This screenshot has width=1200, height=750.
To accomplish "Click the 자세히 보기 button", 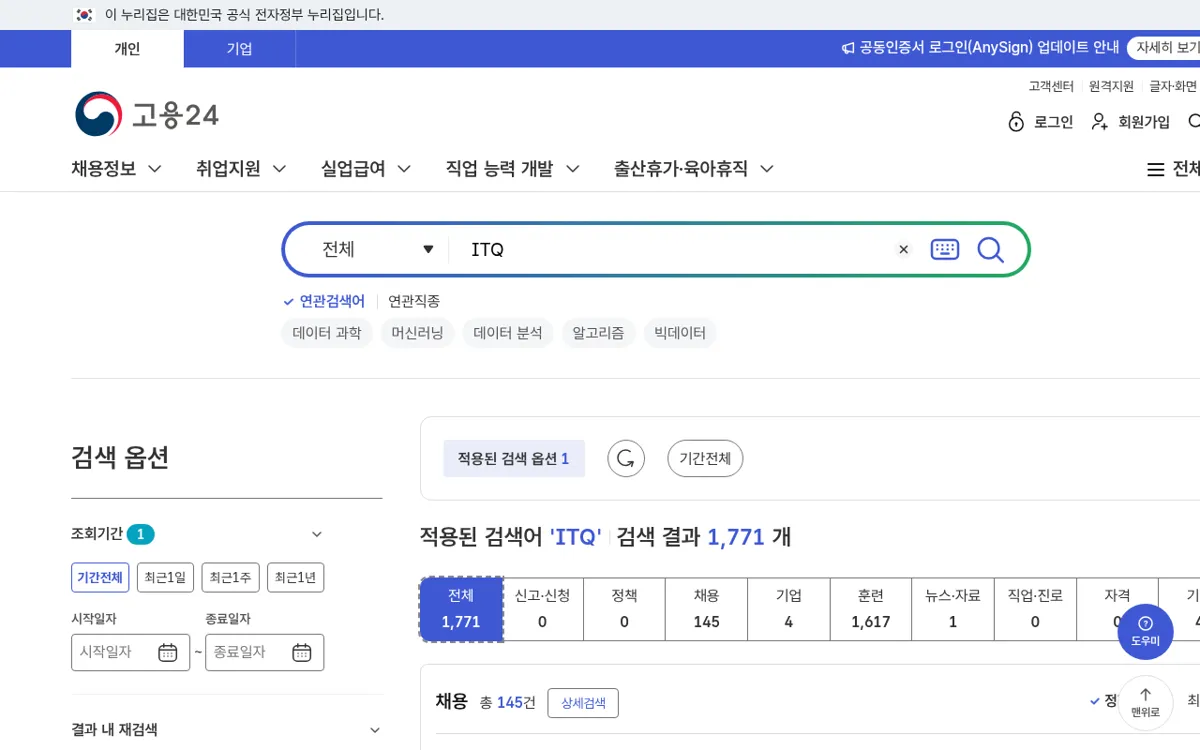I will (x=1165, y=48).
